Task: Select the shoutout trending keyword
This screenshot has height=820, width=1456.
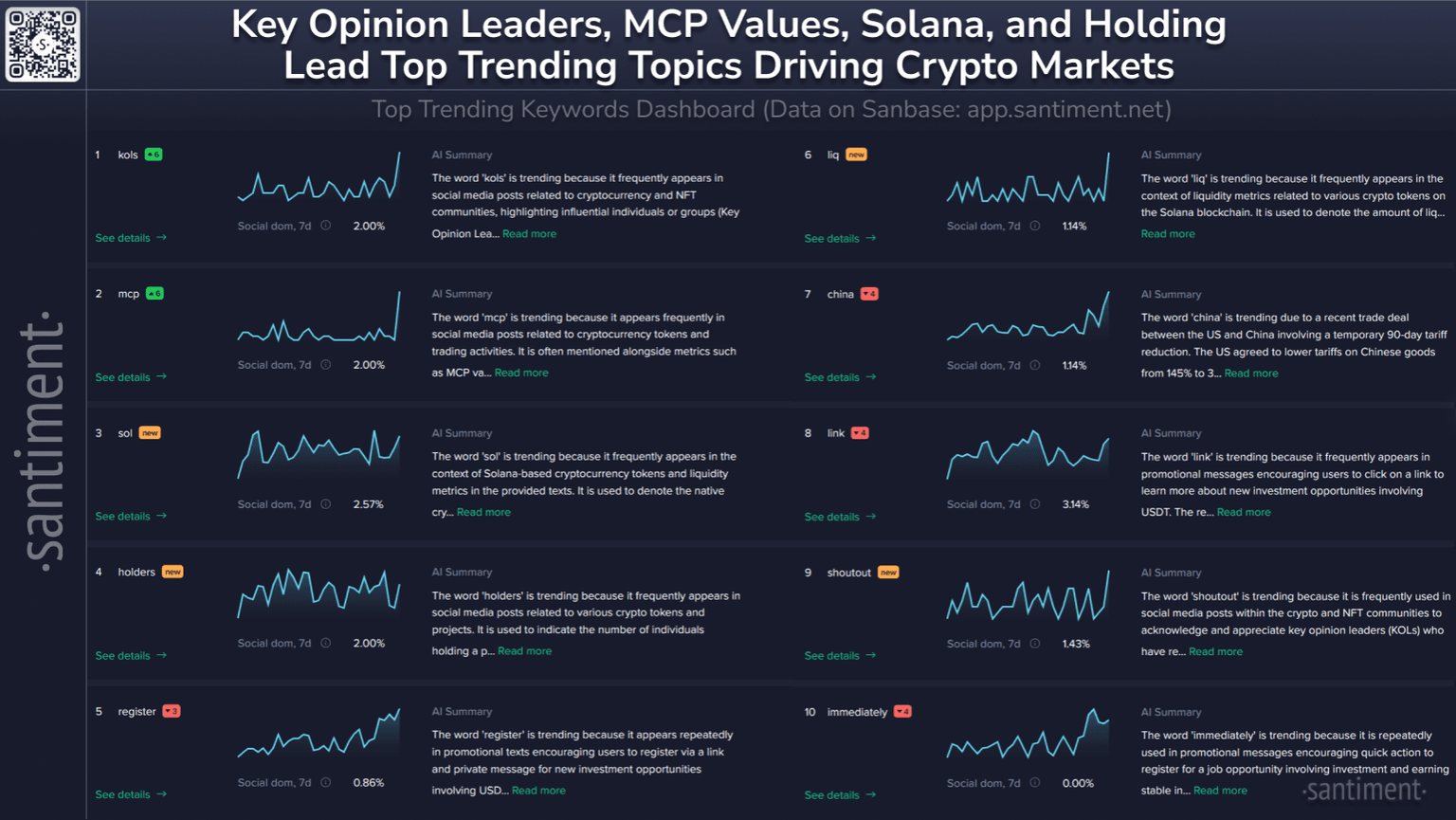Action: 848,573
